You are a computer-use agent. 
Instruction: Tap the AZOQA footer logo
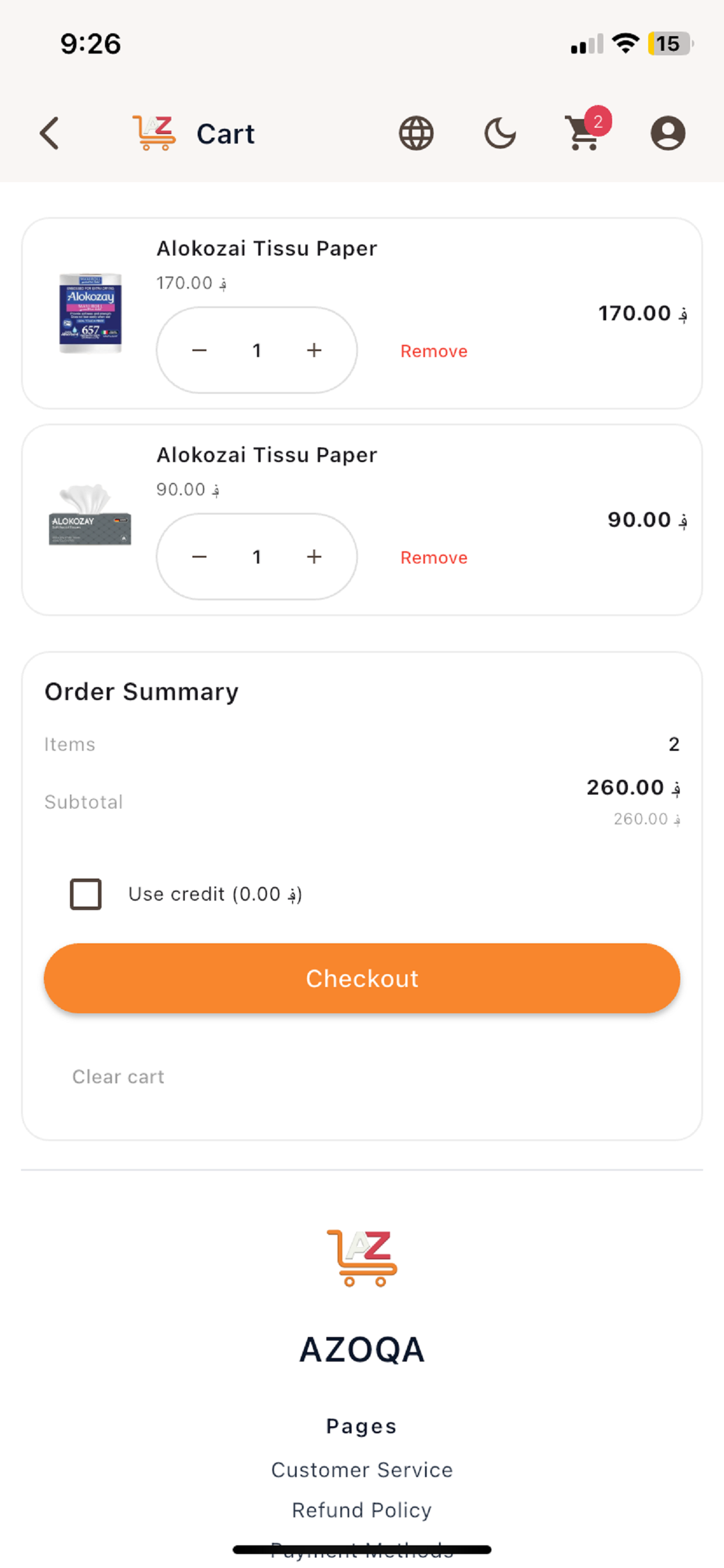click(362, 1258)
